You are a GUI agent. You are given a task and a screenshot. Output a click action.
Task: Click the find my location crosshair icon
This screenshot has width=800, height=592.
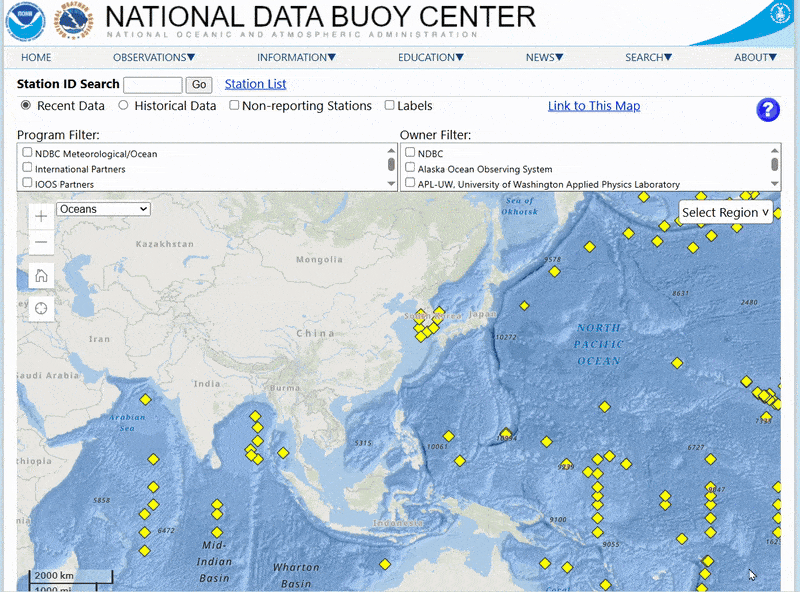click(x=41, y=308)
